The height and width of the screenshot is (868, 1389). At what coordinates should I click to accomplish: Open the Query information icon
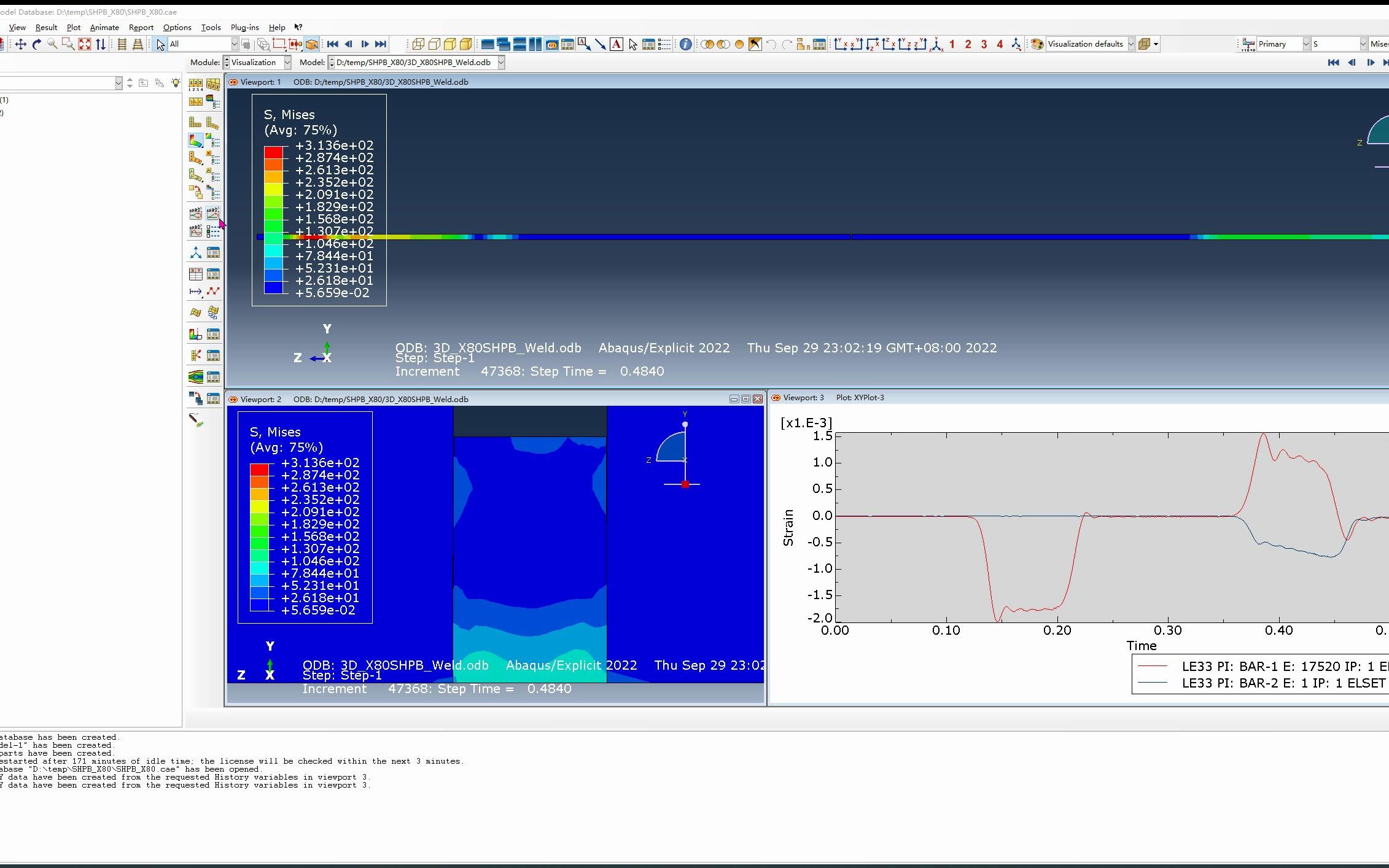(x=686, y=44)
